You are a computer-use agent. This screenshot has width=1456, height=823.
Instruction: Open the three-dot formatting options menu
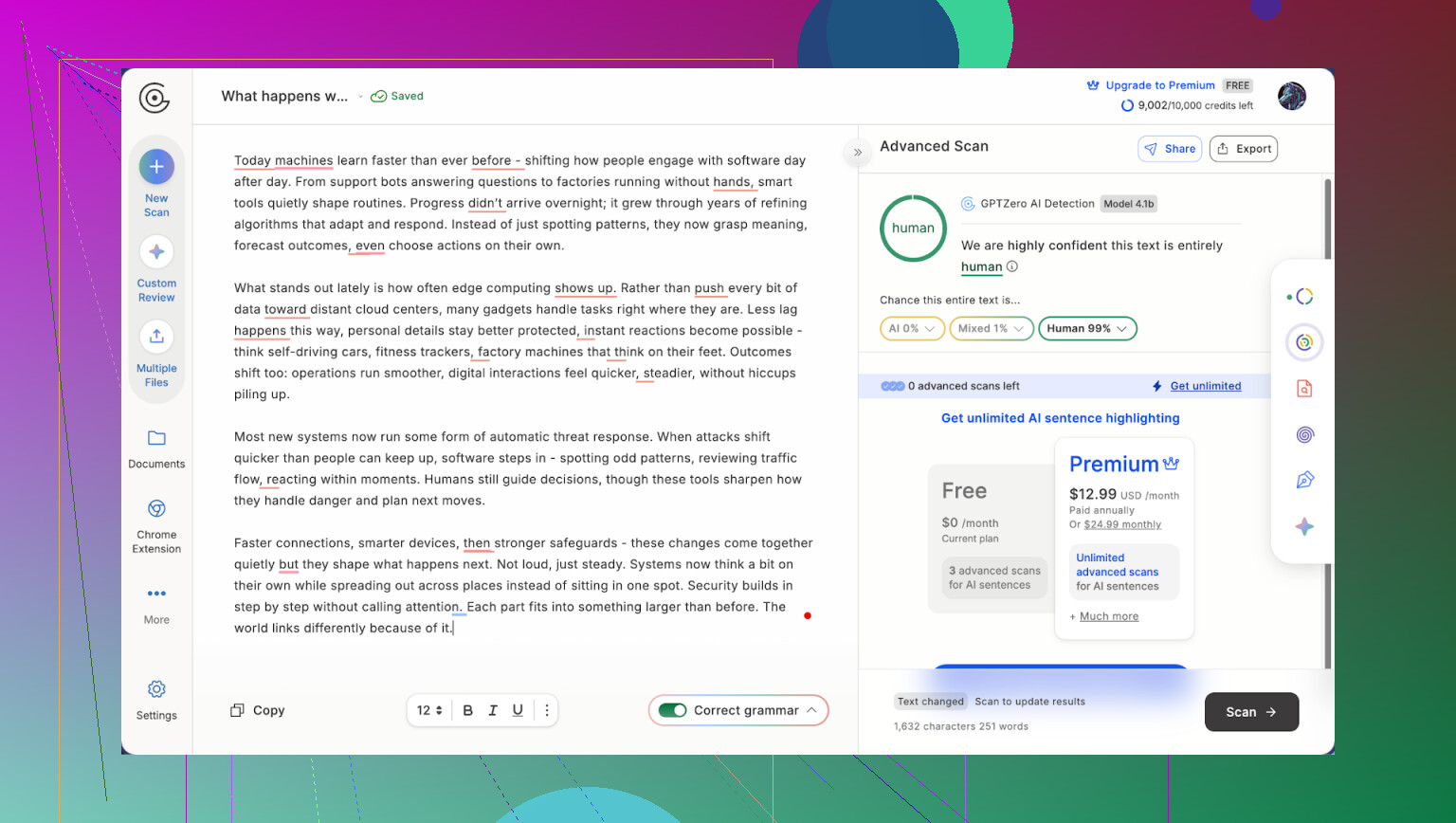(547, 710)
